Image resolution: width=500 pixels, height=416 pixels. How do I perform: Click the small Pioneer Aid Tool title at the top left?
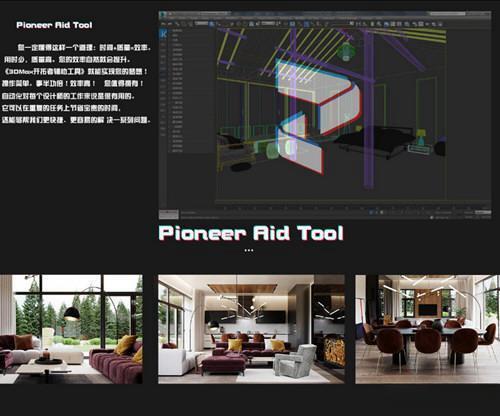54,25
